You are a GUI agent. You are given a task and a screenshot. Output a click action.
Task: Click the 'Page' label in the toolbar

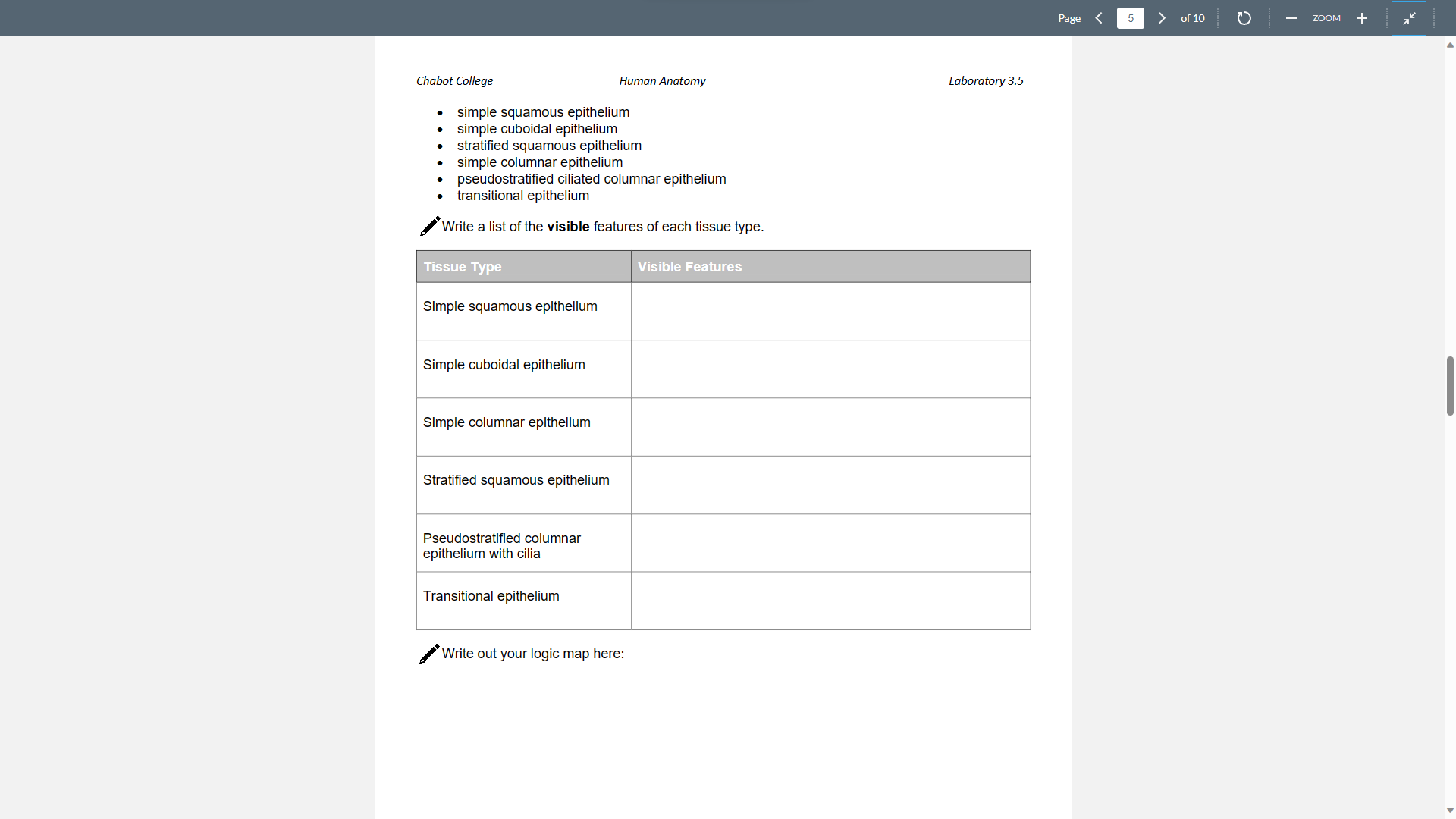pos(1069,18)
